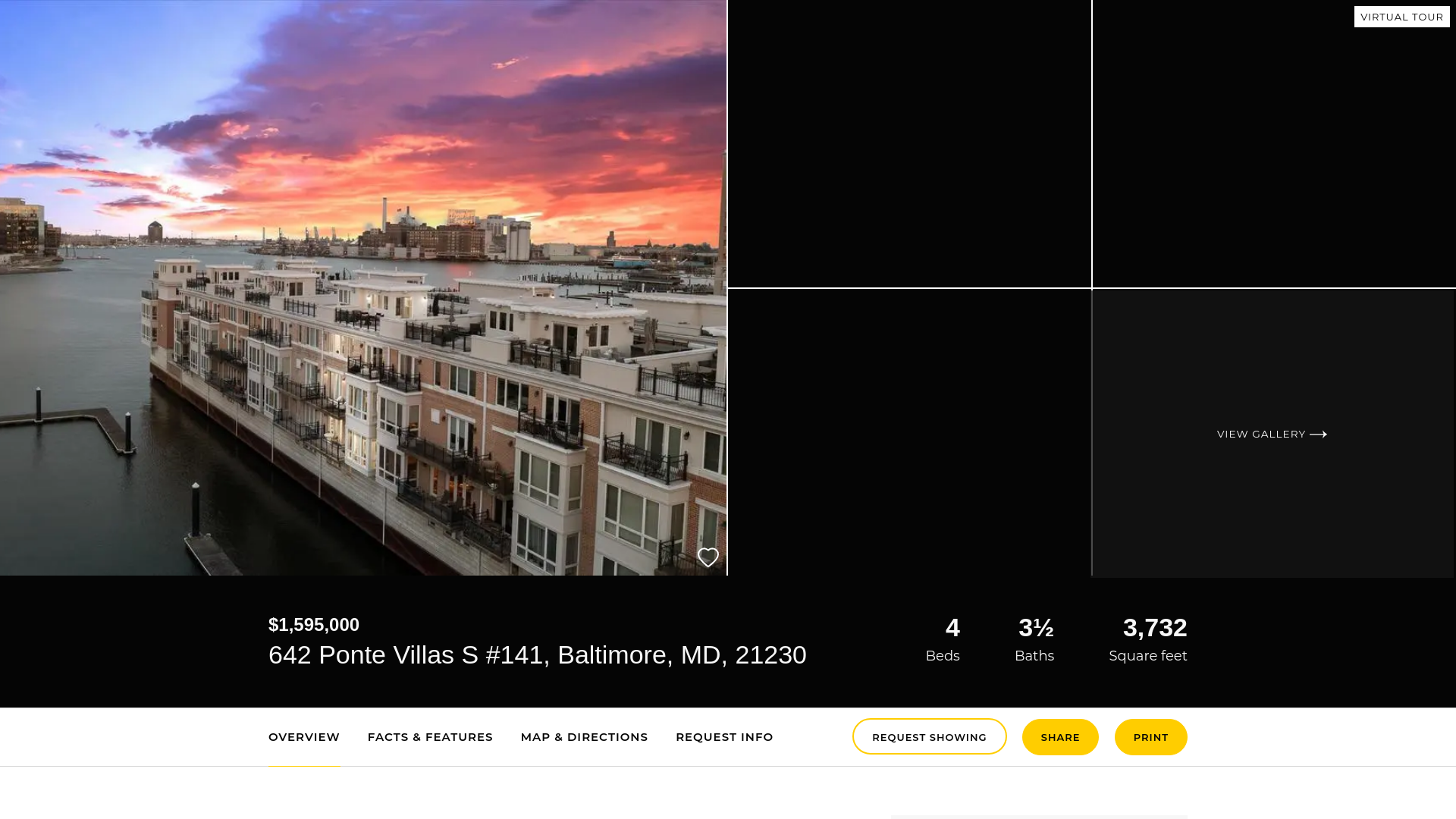Click the 642 Ponte Villas S address

tap(538, 655)
